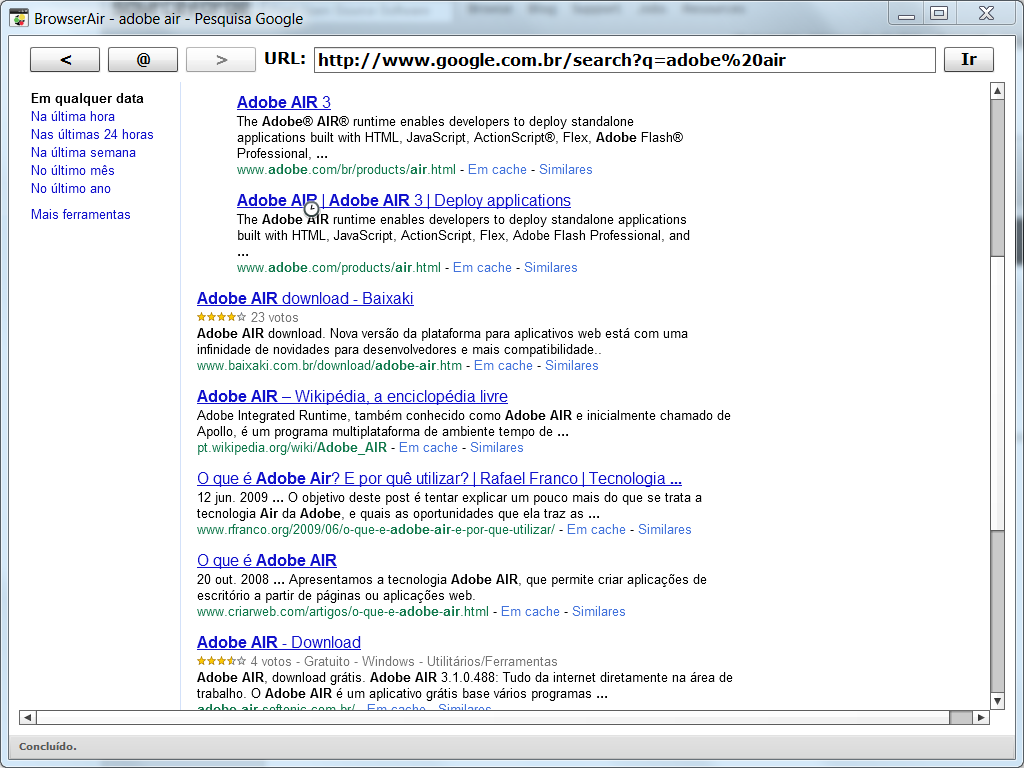Open Em cache for adobe.com/products/air.html

[482, 268]
